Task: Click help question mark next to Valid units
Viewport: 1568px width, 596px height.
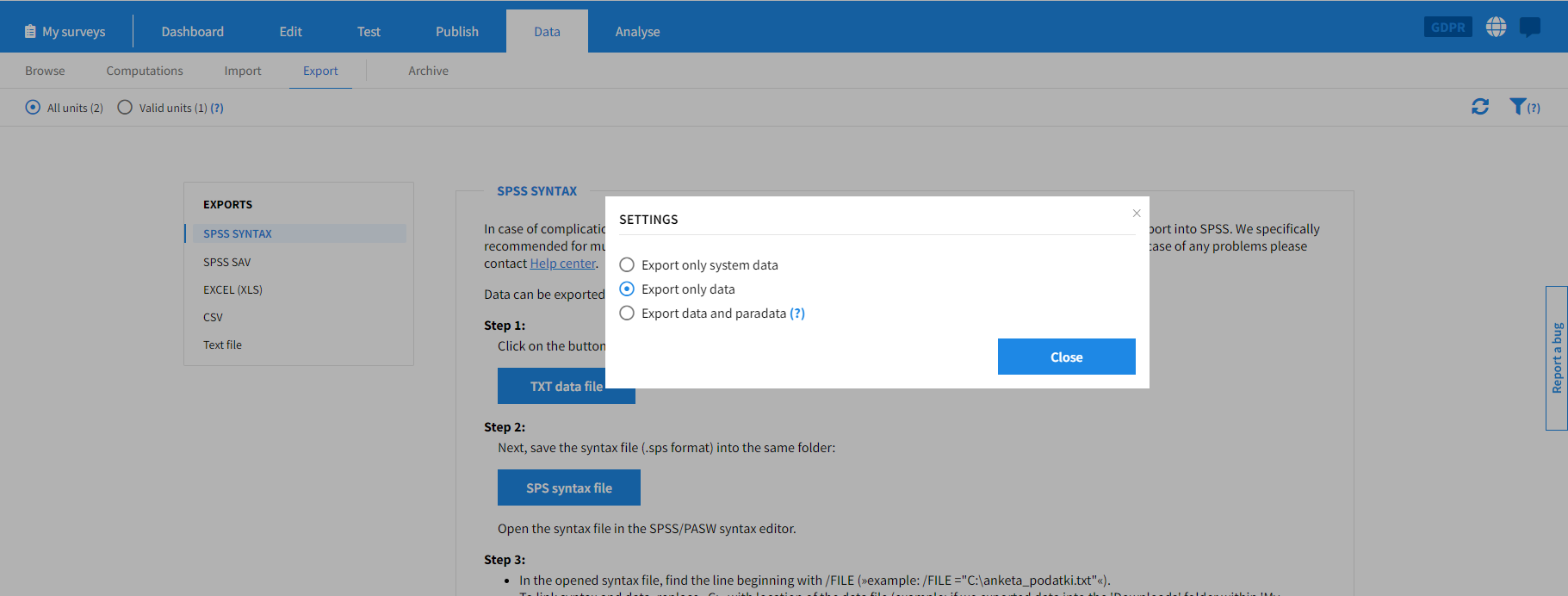Action: coord(217,108)
